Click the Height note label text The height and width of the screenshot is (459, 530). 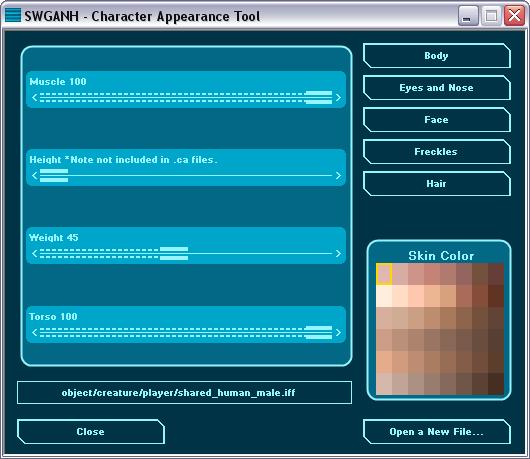[123, 160]
